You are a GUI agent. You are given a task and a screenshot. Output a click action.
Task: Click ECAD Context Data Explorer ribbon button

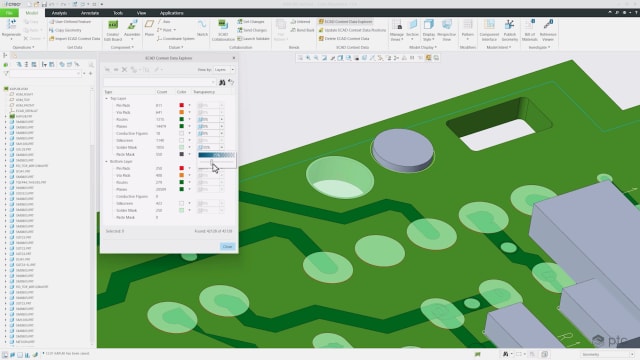[x=345, y=22]
